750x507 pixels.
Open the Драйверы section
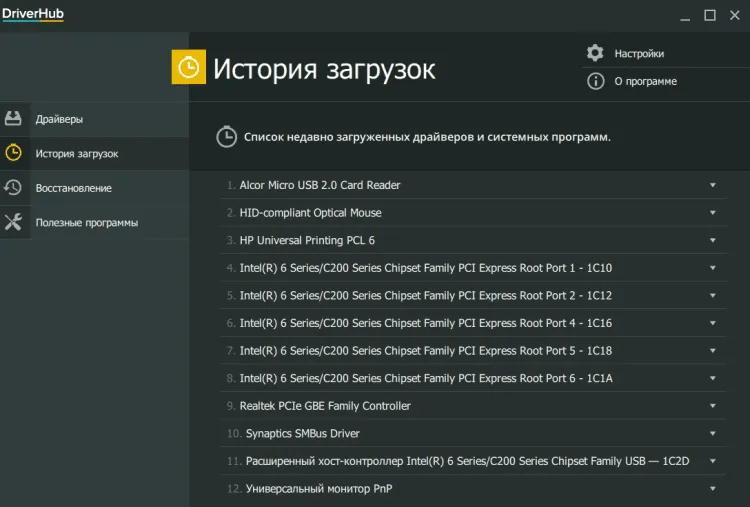click(59, 119)
